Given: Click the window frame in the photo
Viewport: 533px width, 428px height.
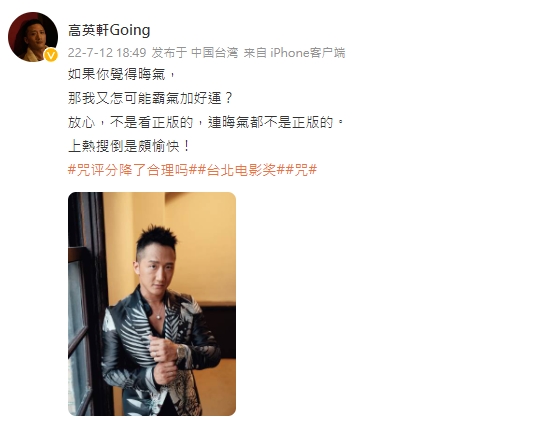Looking at the screenshot, I should [x=86, y=304].
